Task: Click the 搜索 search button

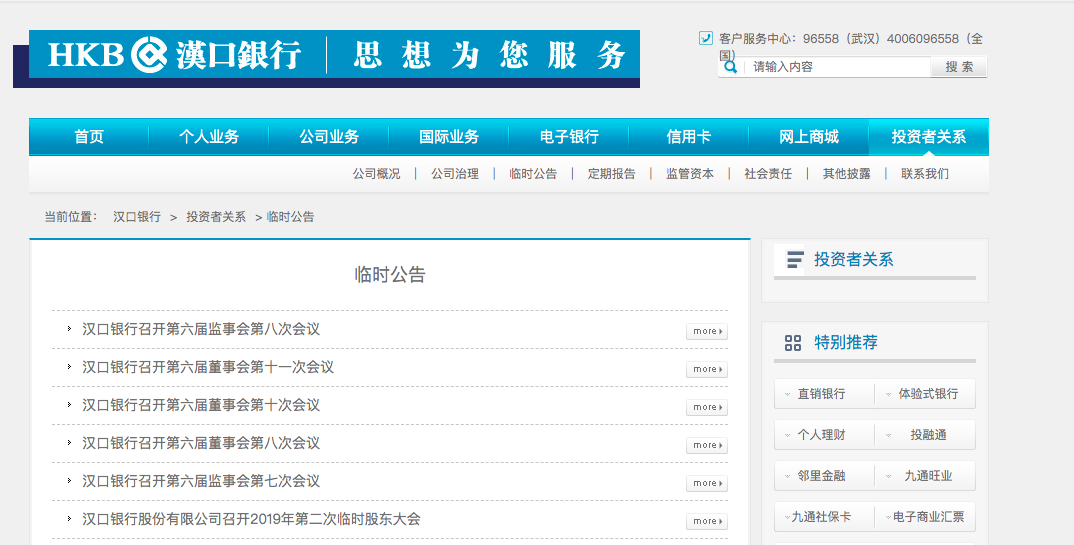Action: (x=959, y=67)
